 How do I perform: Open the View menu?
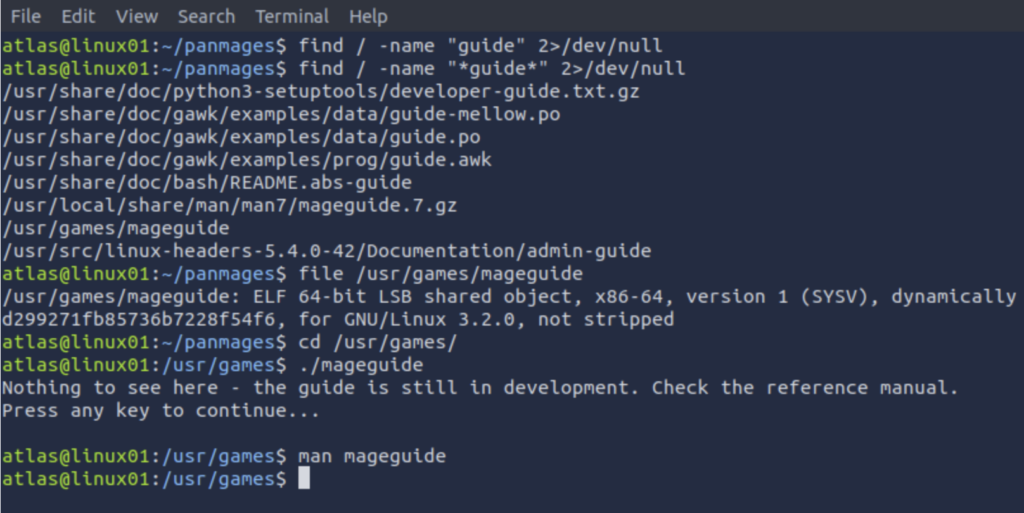[136, 16]
